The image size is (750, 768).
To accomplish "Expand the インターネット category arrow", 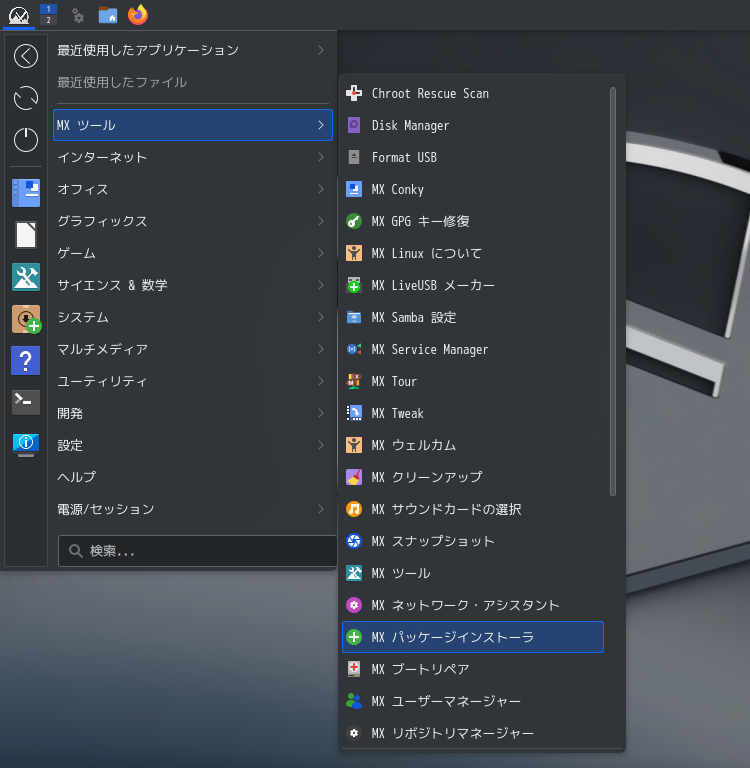I will [x=321, y=157].
